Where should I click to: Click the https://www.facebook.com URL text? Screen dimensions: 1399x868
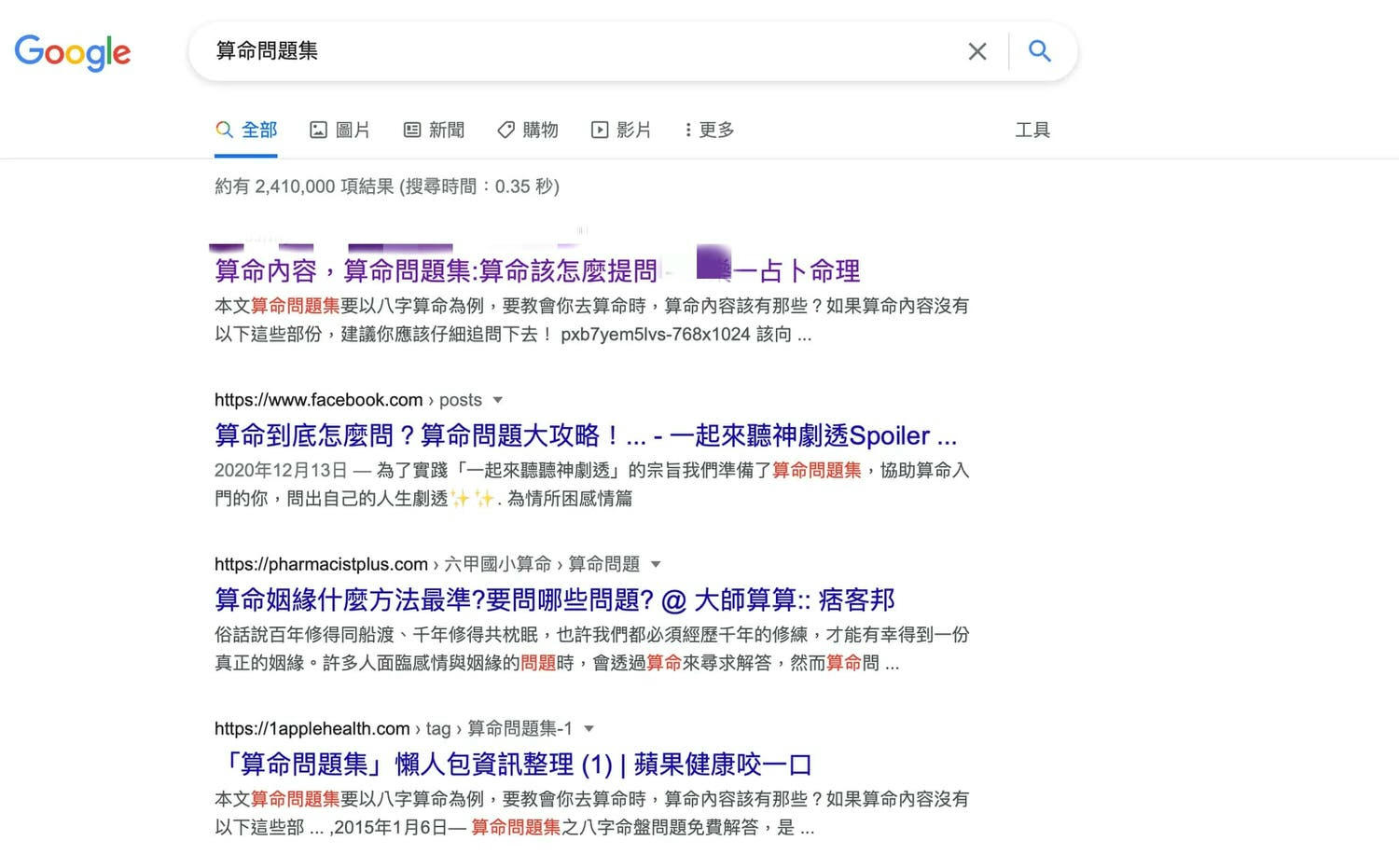point(319,400)
